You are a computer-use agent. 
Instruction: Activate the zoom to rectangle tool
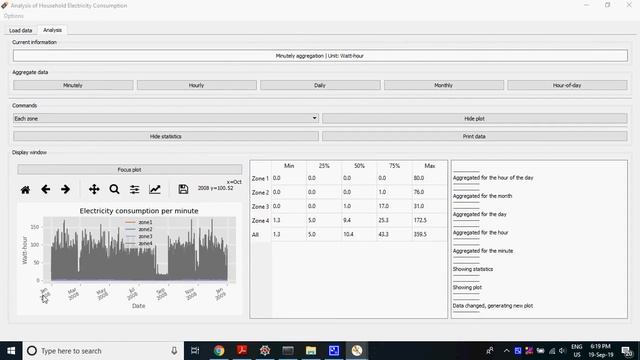(114, 189)
